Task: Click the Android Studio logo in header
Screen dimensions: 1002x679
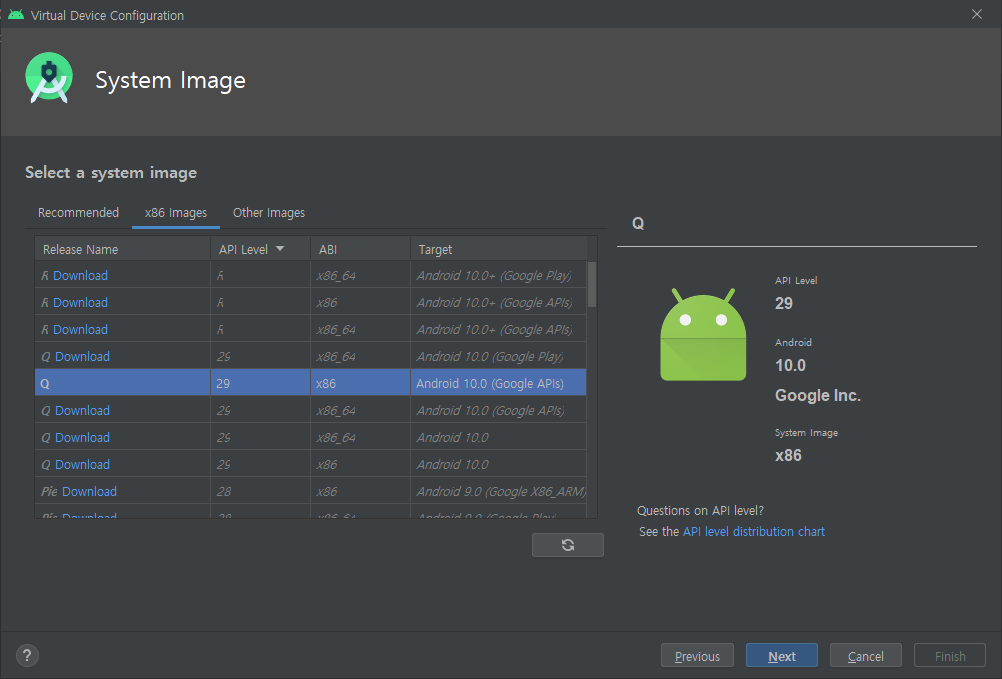Action: coord(49,78)
